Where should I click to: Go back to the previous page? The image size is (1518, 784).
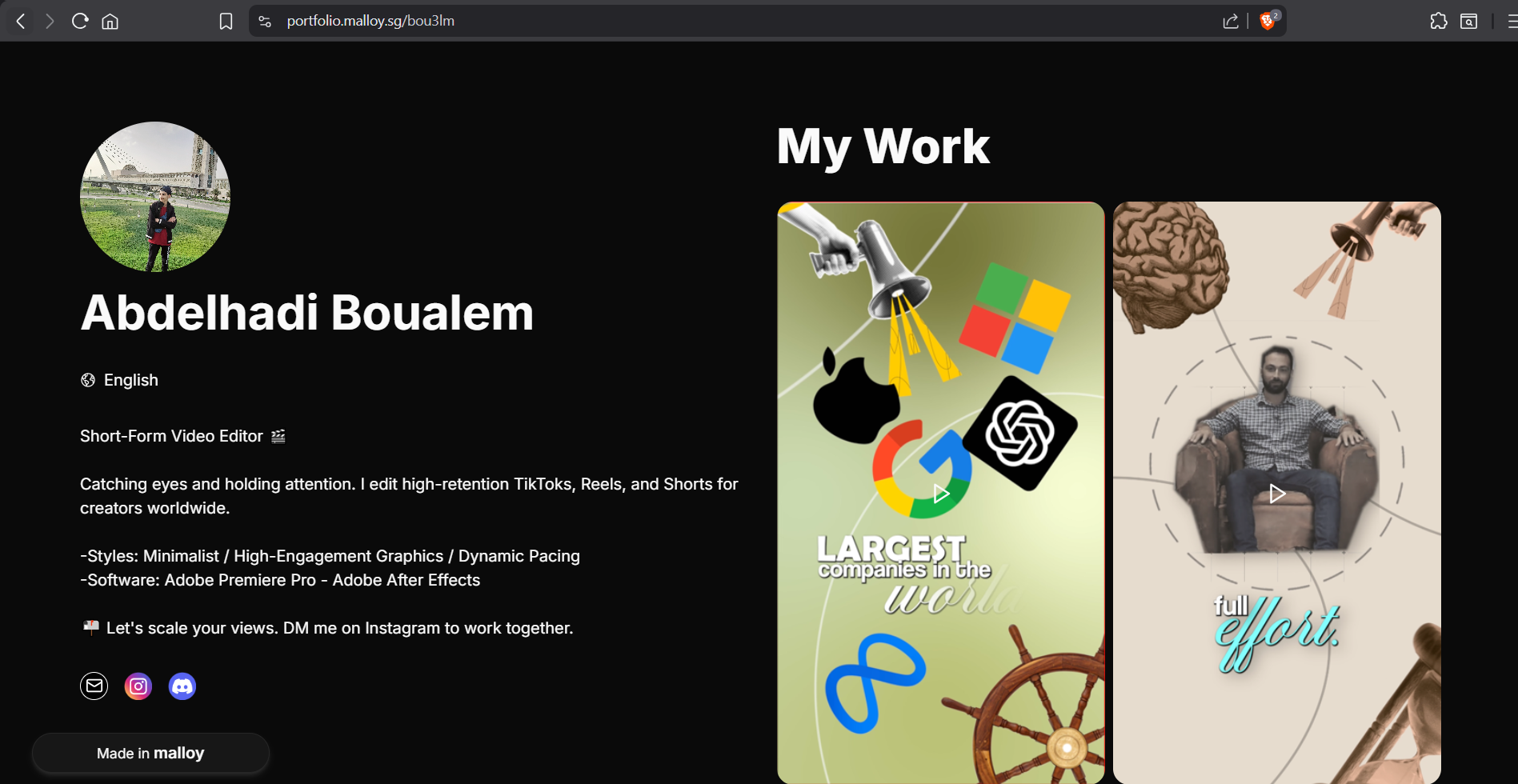[21, 21]
